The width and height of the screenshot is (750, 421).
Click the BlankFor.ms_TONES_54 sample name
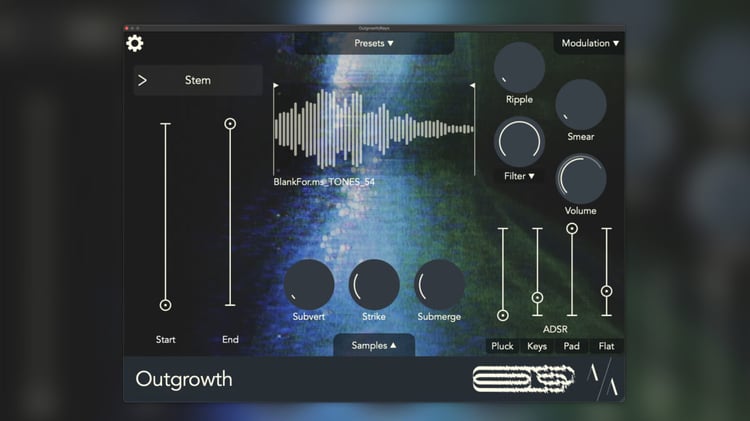(324, 182)
